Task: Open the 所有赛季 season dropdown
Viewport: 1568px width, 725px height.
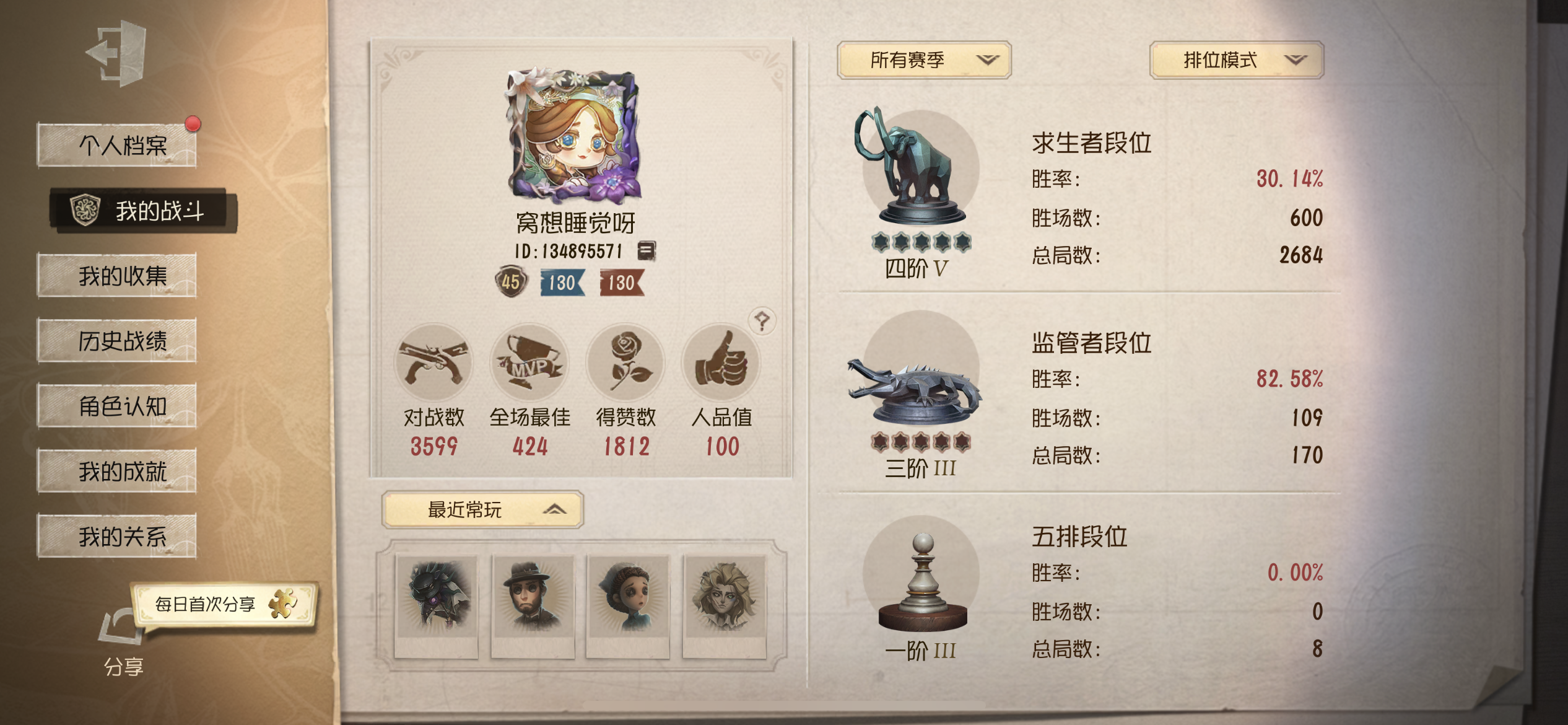Action: point(924,60)
